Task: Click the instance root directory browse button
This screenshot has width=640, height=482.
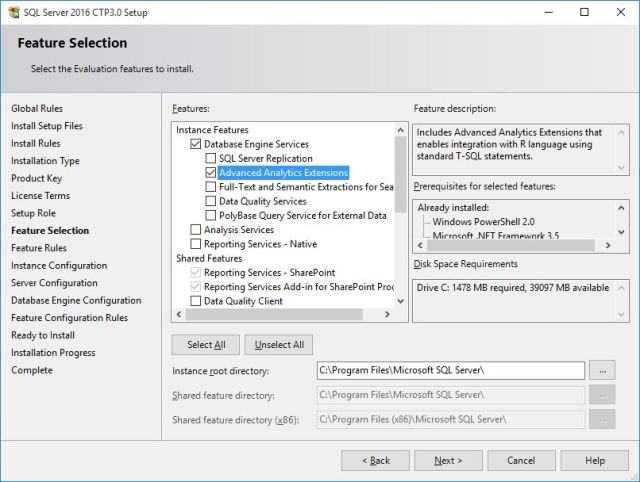Action: click(x=602, y=370)
